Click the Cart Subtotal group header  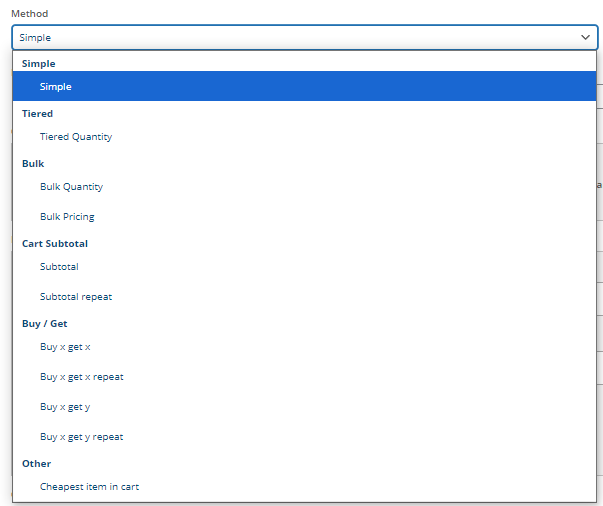click(x=55, y=243)
